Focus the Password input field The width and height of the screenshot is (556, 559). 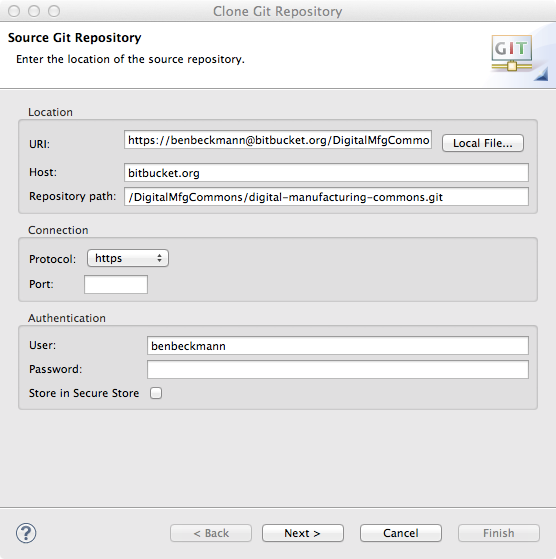(338, 369)
